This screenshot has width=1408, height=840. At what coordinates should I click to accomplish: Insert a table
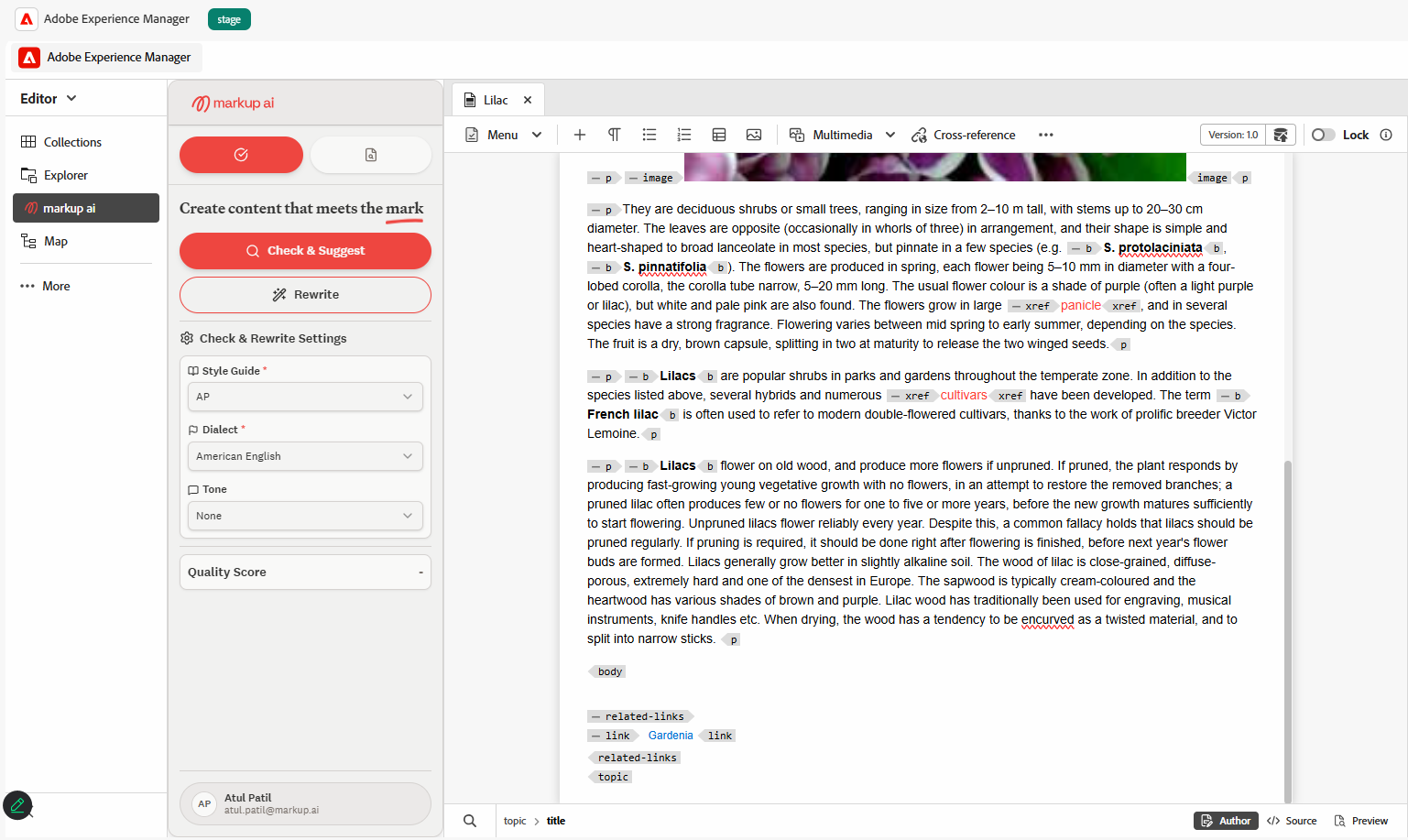[x=719, y=135]
